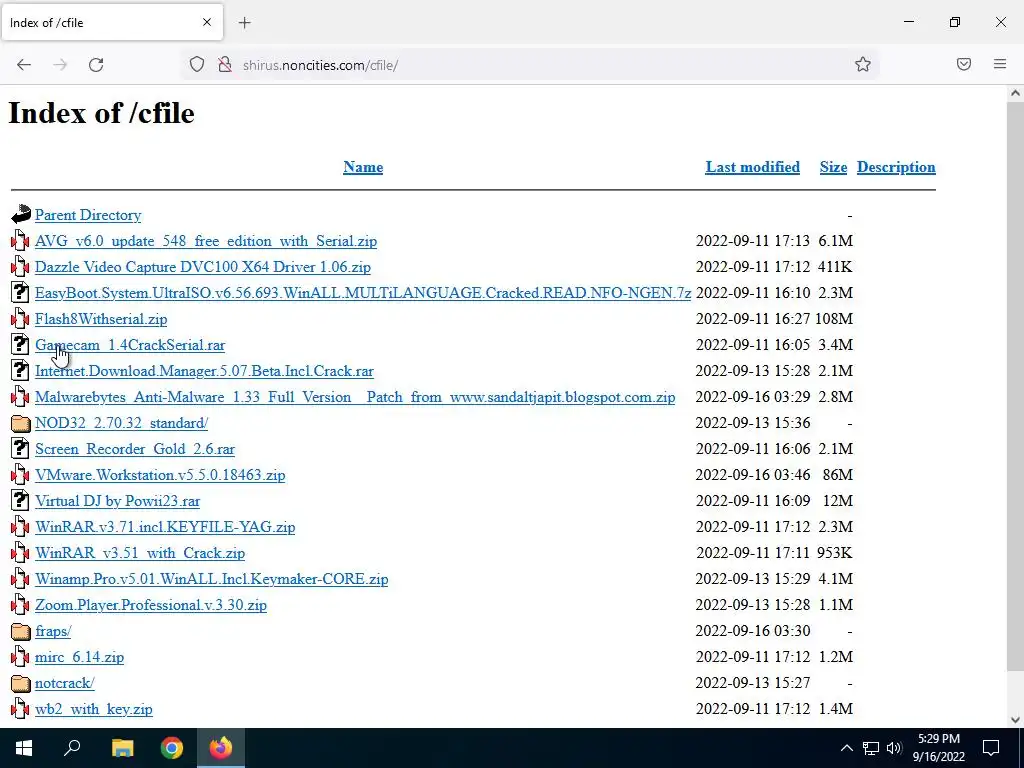Download wb2 with key.zip
This screenshot has height=768, width=1024.
tap(94, 709)
